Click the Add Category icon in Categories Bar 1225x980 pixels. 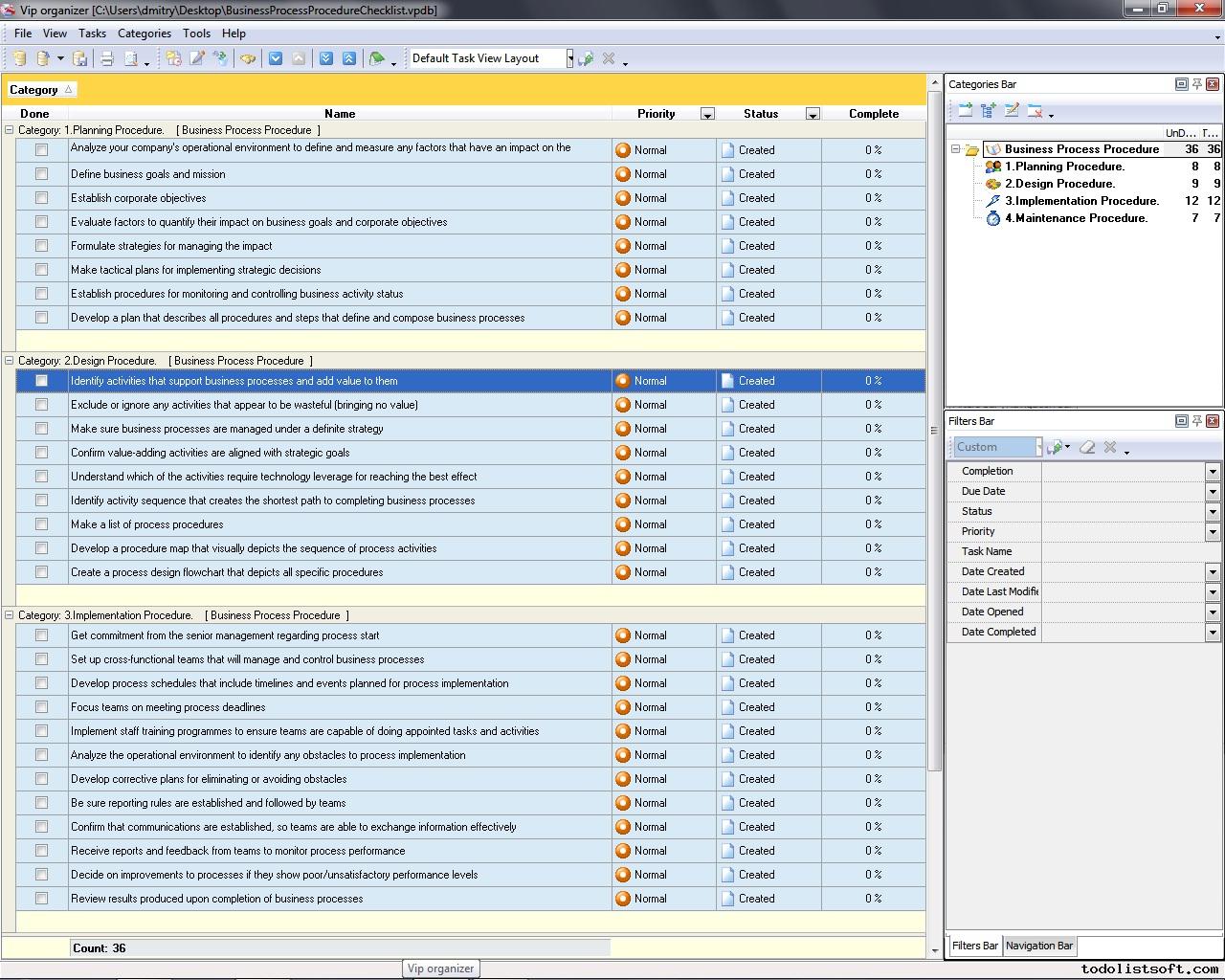(965, 111)
